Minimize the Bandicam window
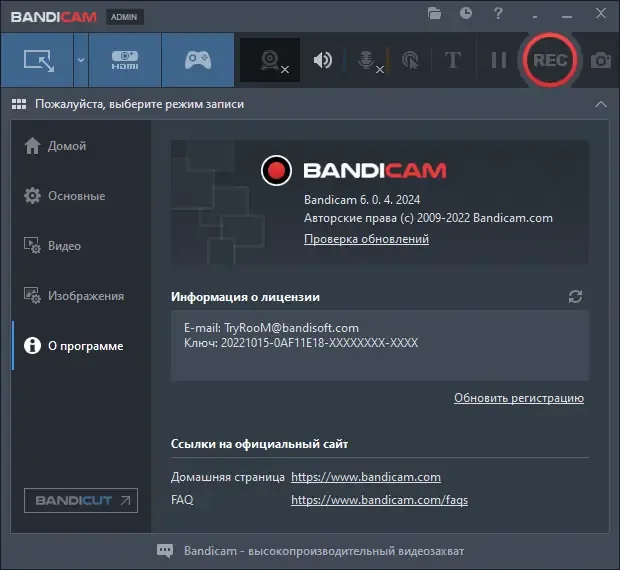Image resolution: width=620 pixels, height=570 pixels. [567, 16]
